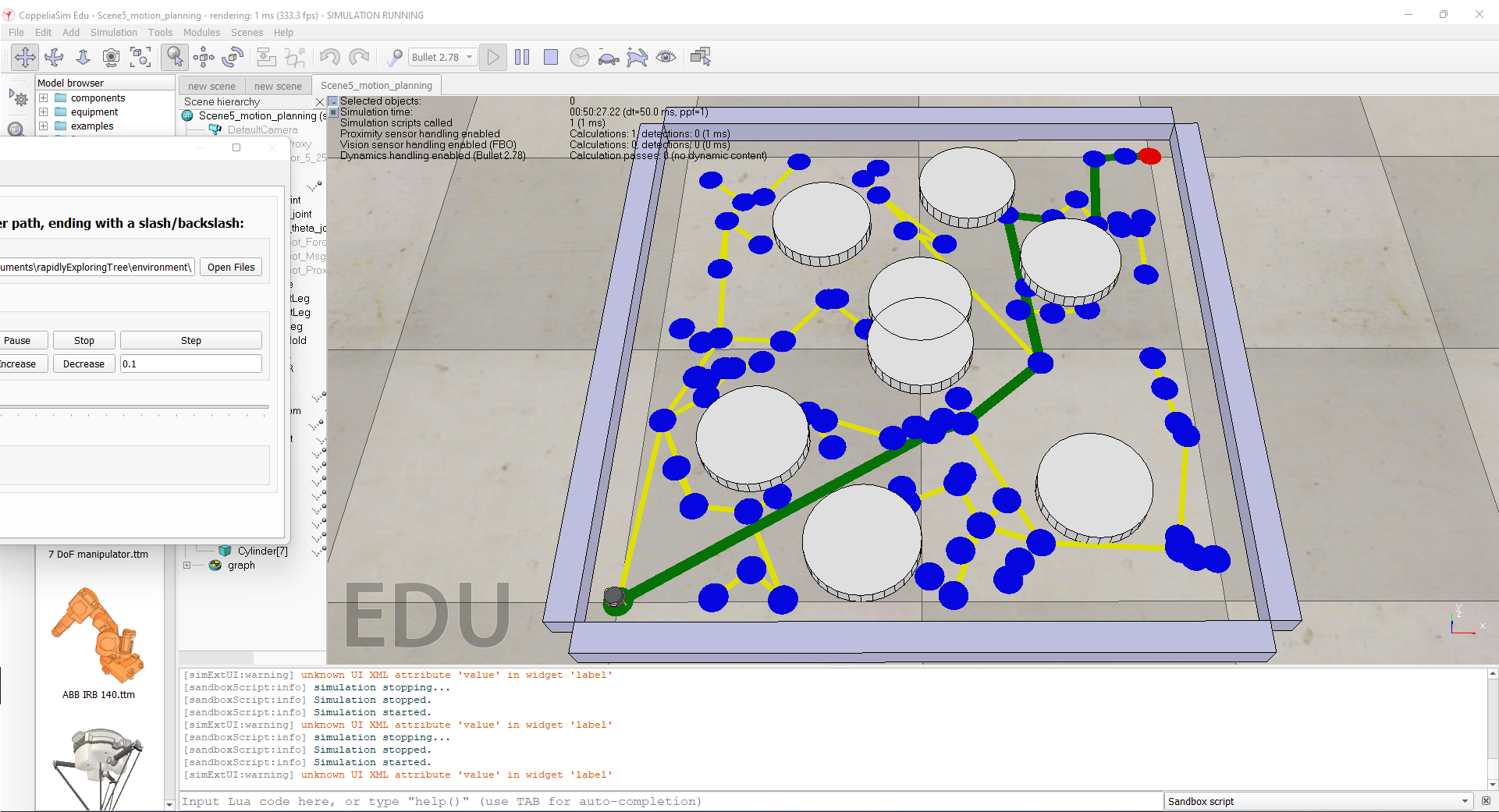Expand the components folder

coord(44,98)
